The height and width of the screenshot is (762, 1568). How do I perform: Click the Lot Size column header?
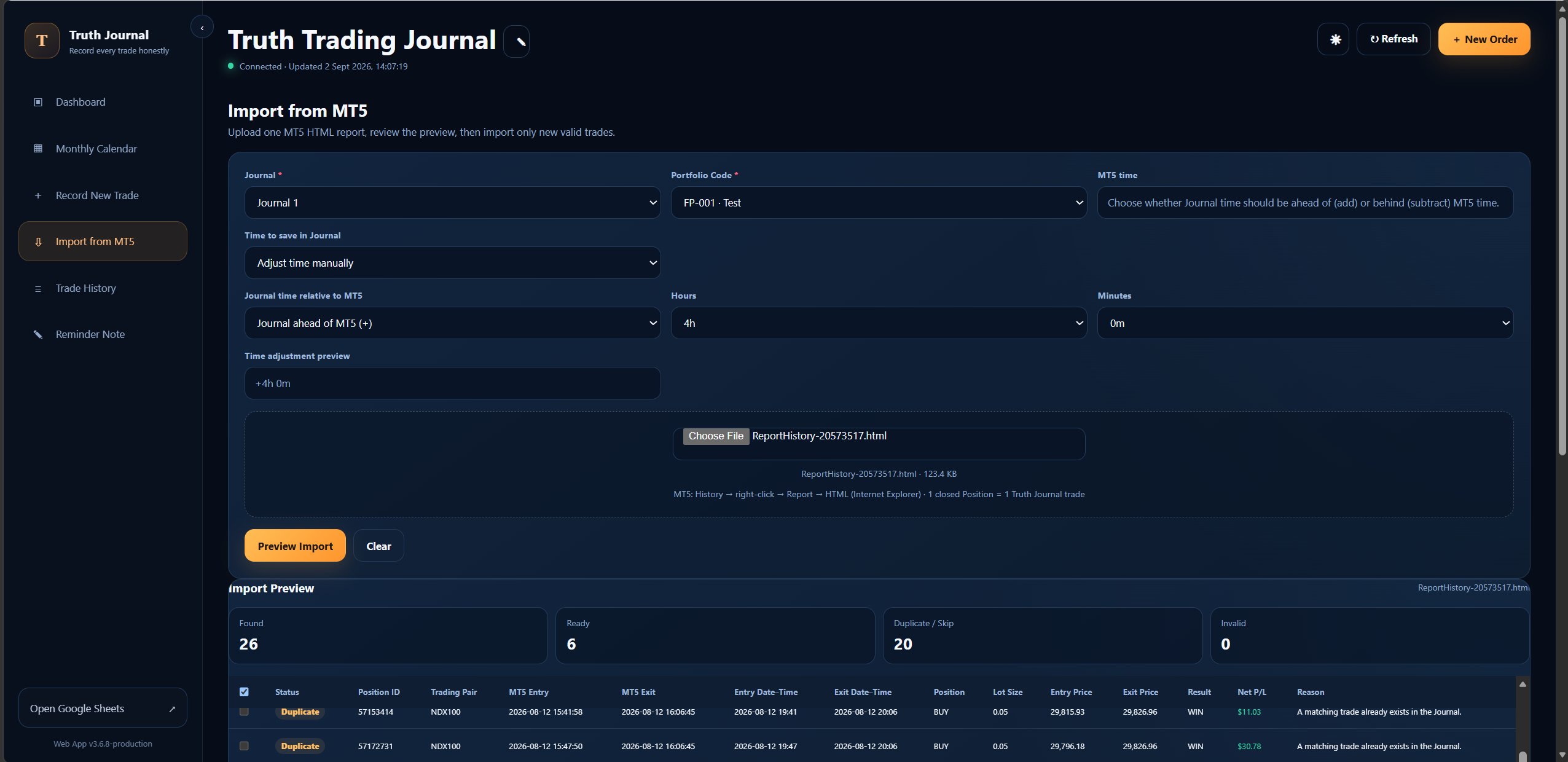[x=1008, y=692]
